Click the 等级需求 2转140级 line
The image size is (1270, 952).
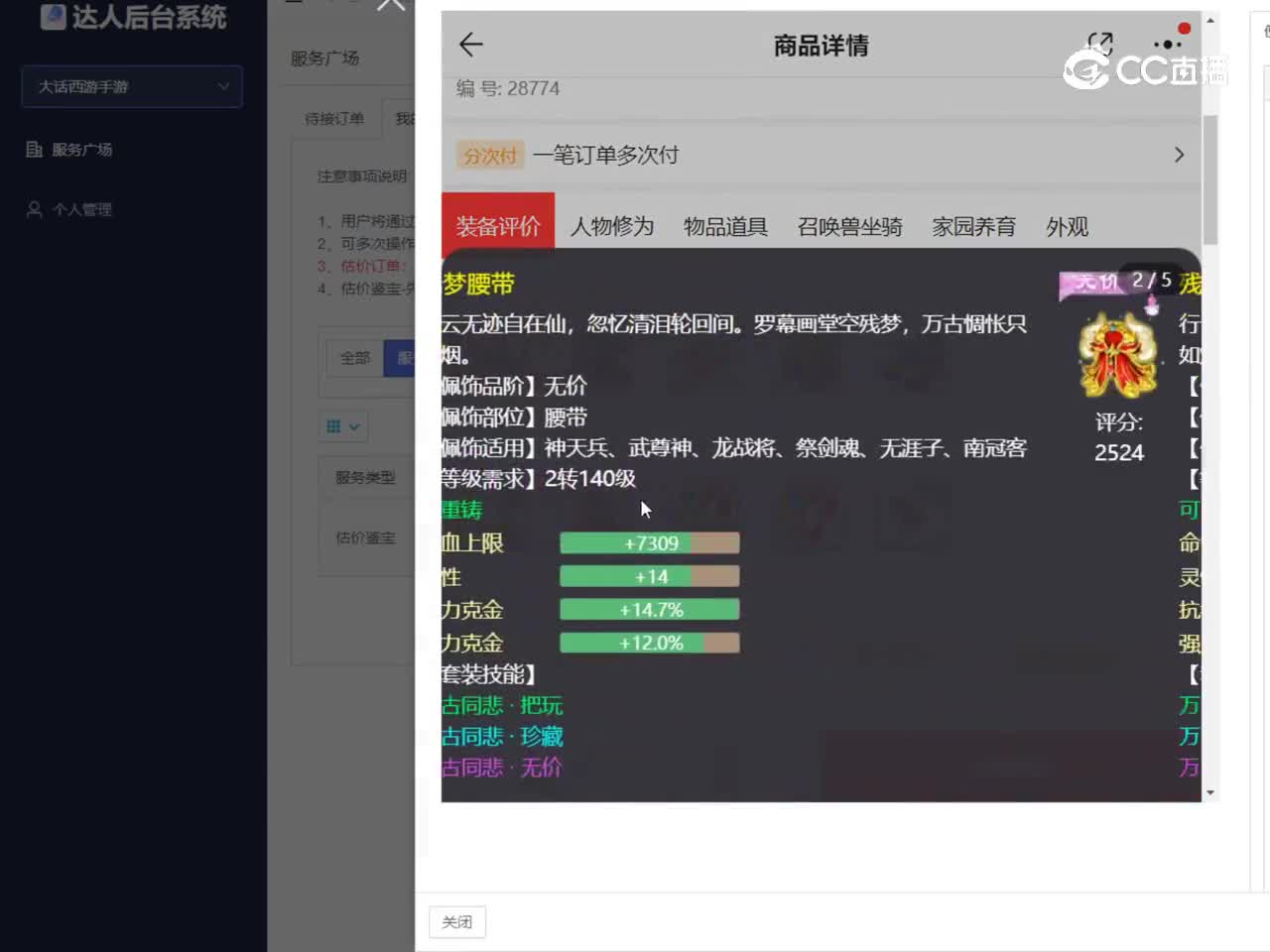click(x=539, y=479)
